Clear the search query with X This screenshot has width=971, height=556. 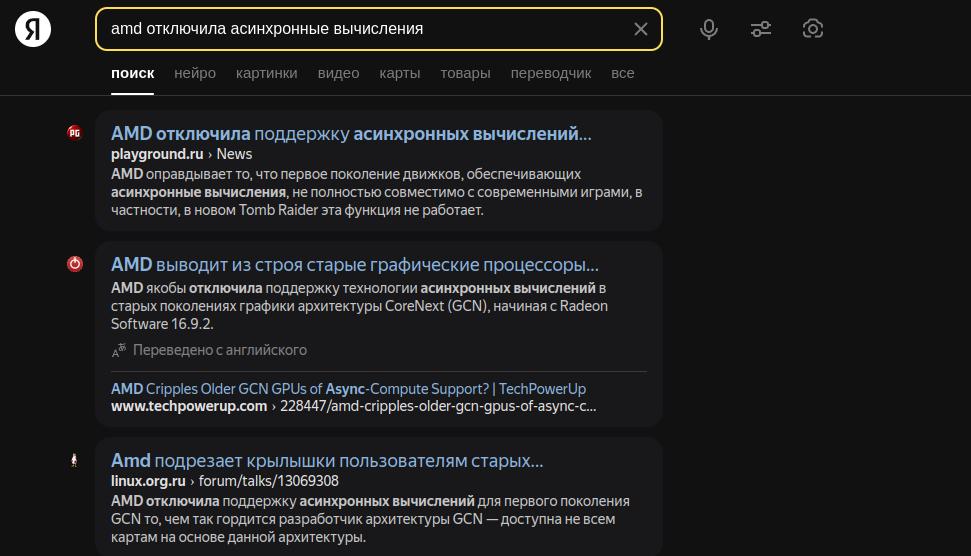(x=641, y=29)
